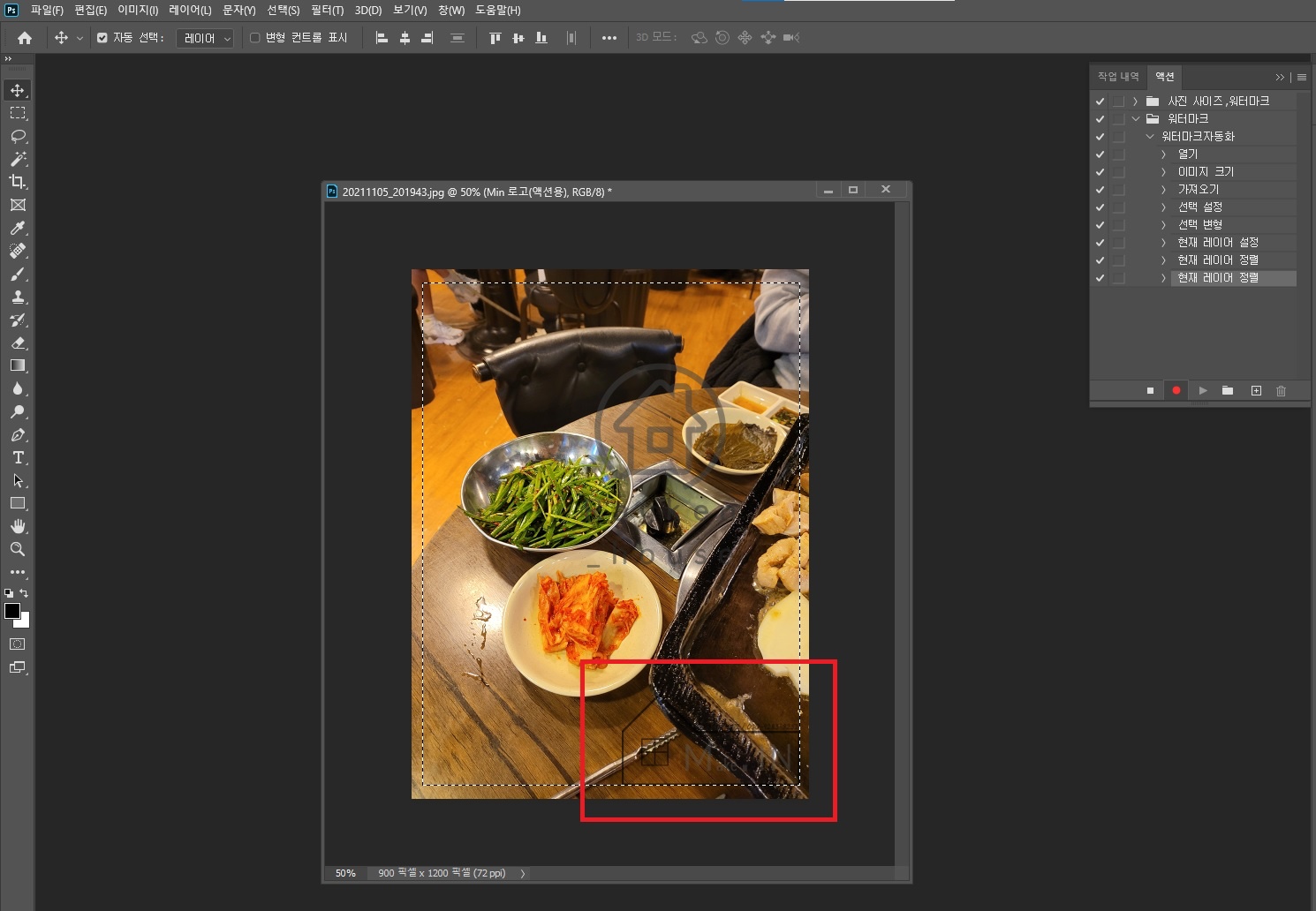Align top edges in options bar
The width and height of the screenshot is (1316, 911).
click(x=495, y=38)
